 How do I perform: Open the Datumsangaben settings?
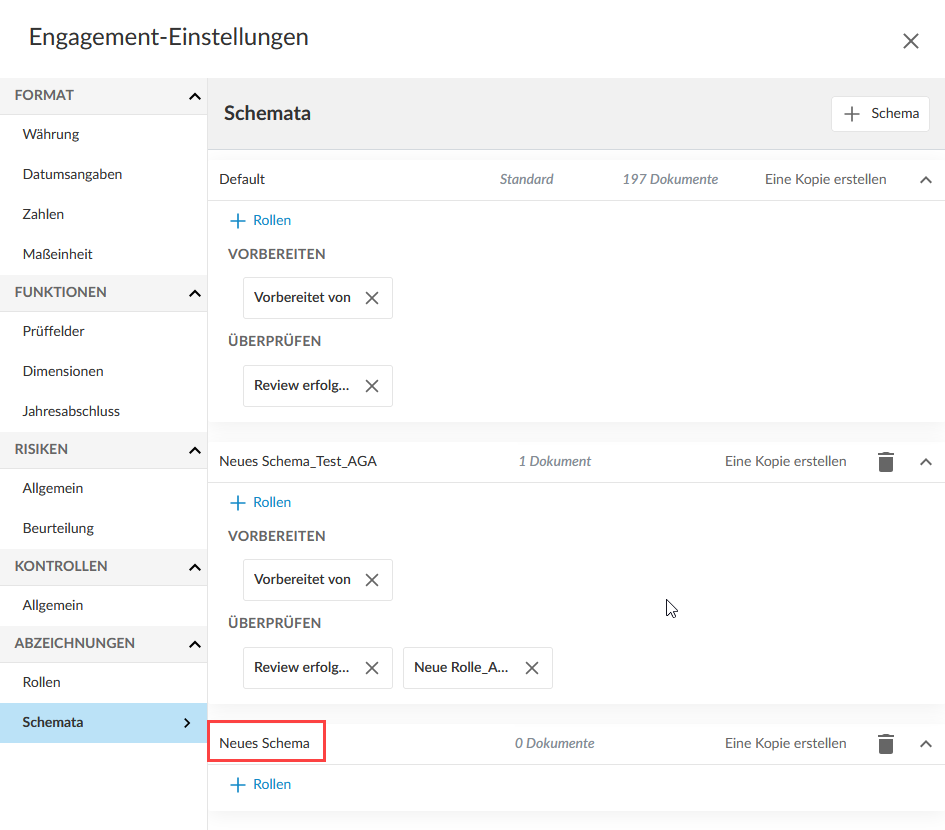(104, 174)
